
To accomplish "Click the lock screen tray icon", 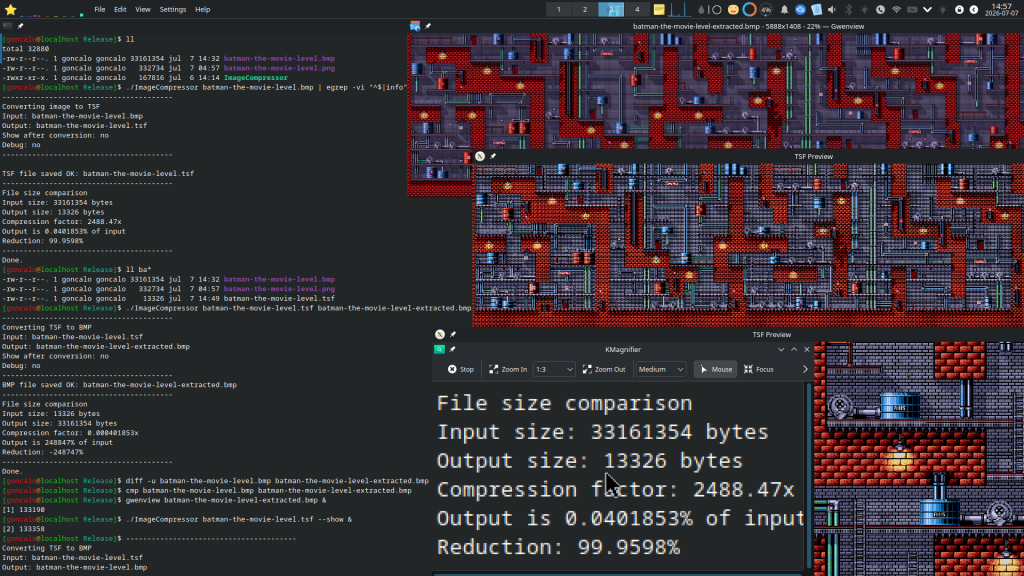I will pos(959,10).
